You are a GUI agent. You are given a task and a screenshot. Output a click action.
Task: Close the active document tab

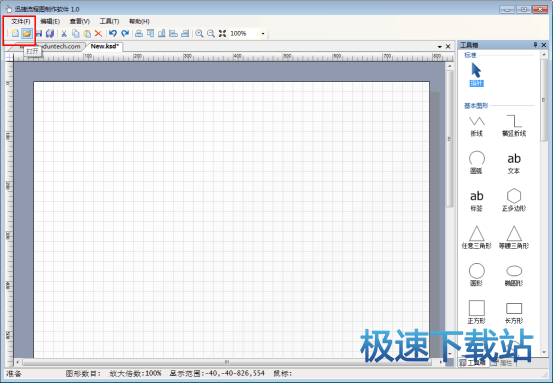click(448, 47)
